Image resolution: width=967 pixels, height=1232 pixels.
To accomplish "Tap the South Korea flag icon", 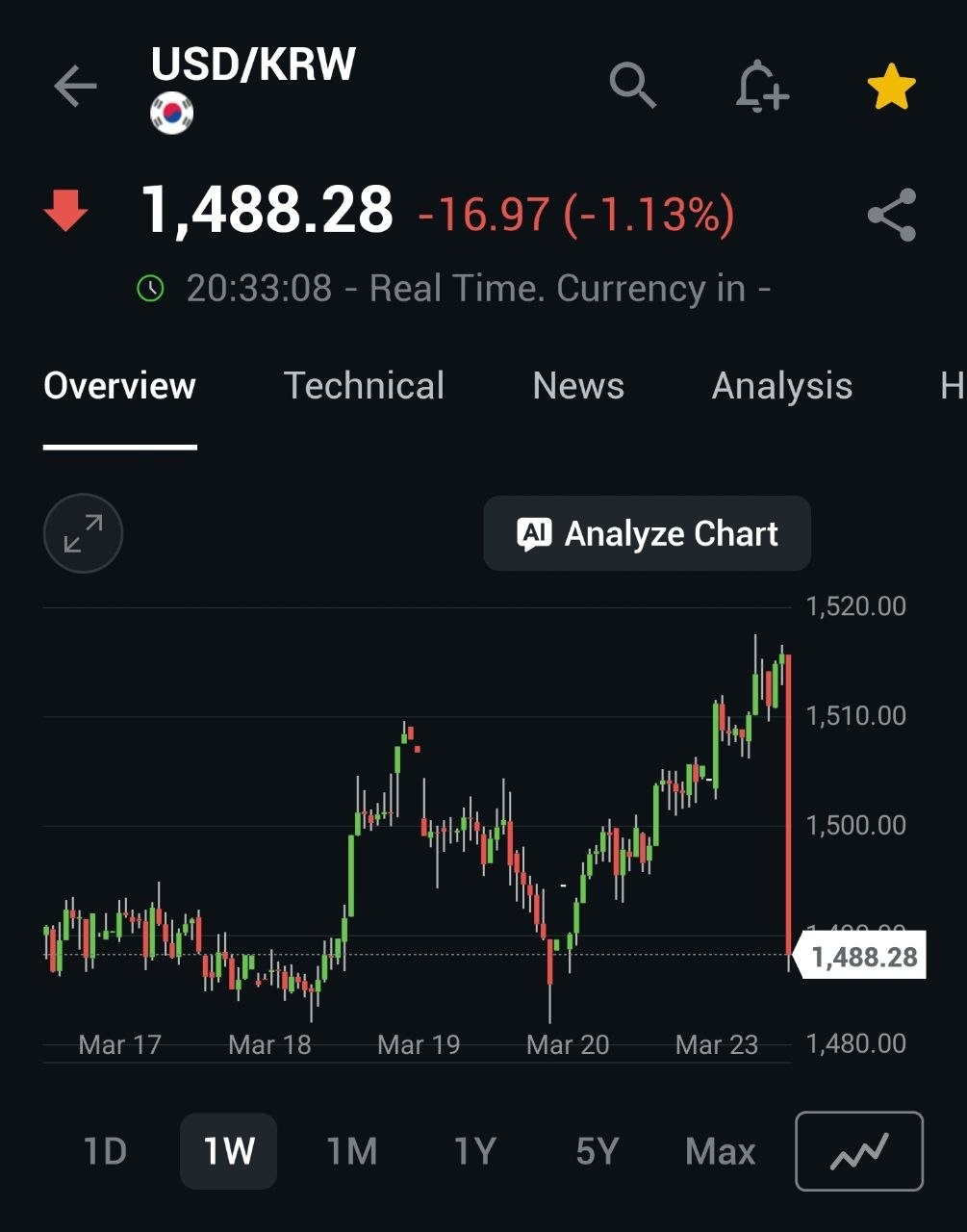I will point(172,114).
